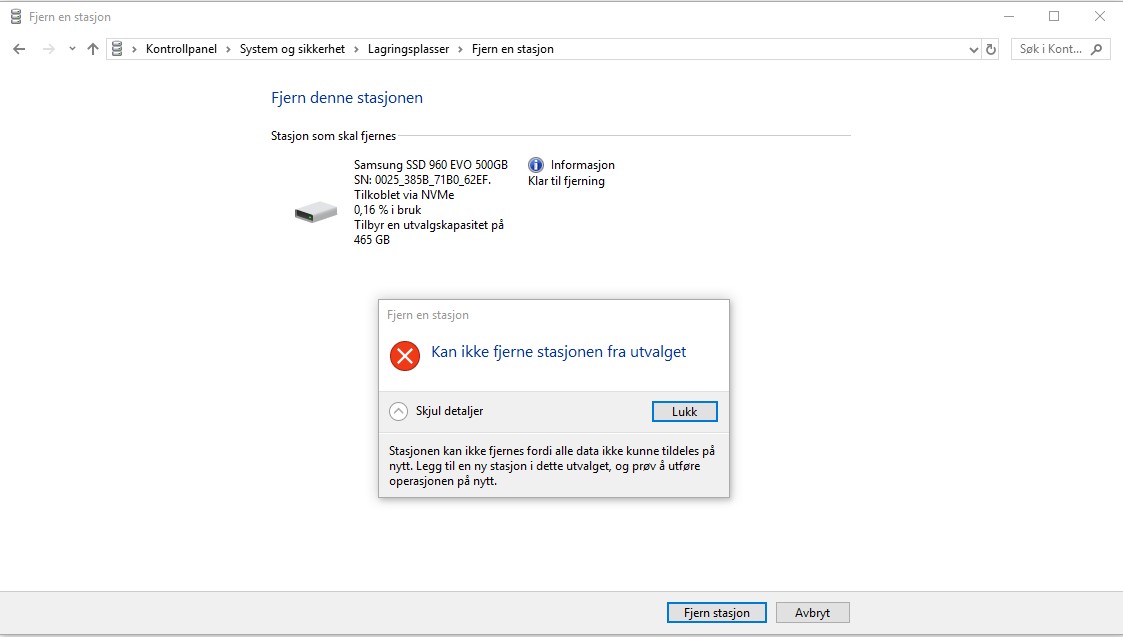1123x637 pixels.
Task: Click '0,16 % i bruk' text
Action: (387, 210)
